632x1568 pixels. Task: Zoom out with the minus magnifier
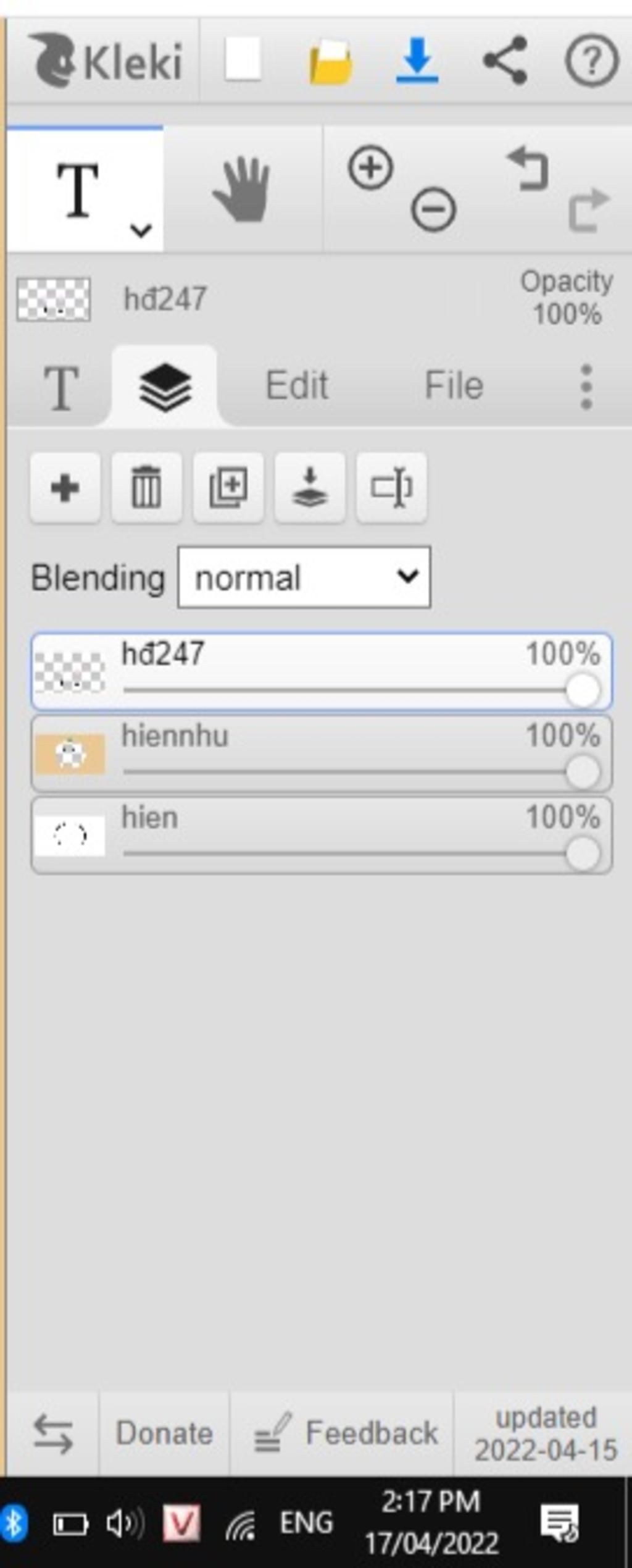[433, 210]
